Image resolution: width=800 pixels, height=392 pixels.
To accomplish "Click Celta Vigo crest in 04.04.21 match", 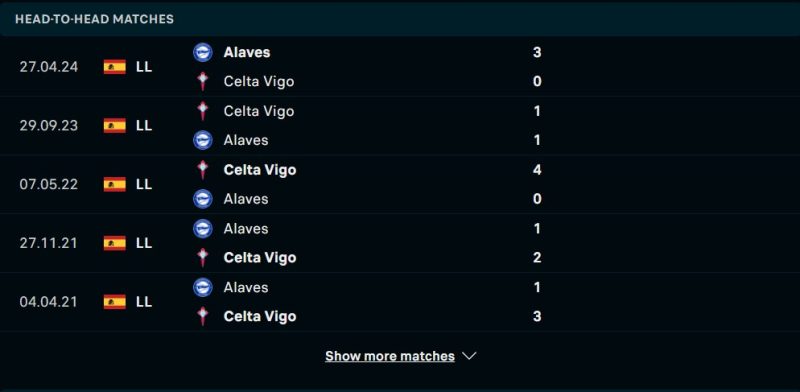I will tap(203, 316).
